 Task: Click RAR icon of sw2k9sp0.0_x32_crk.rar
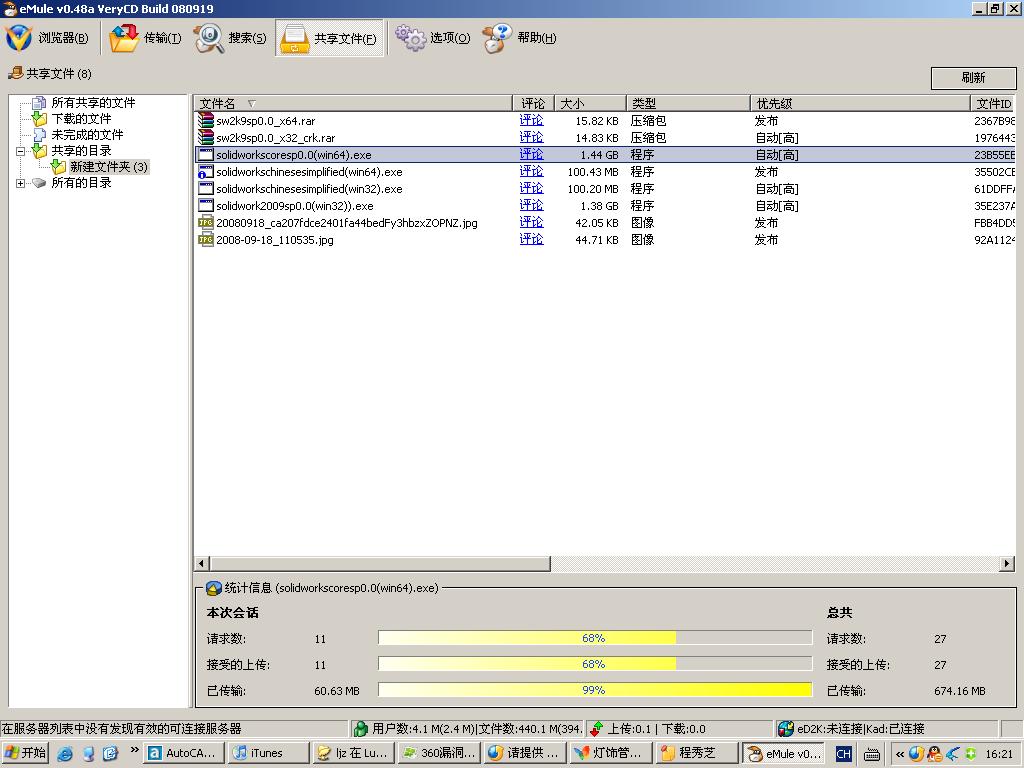coord(206,137)
